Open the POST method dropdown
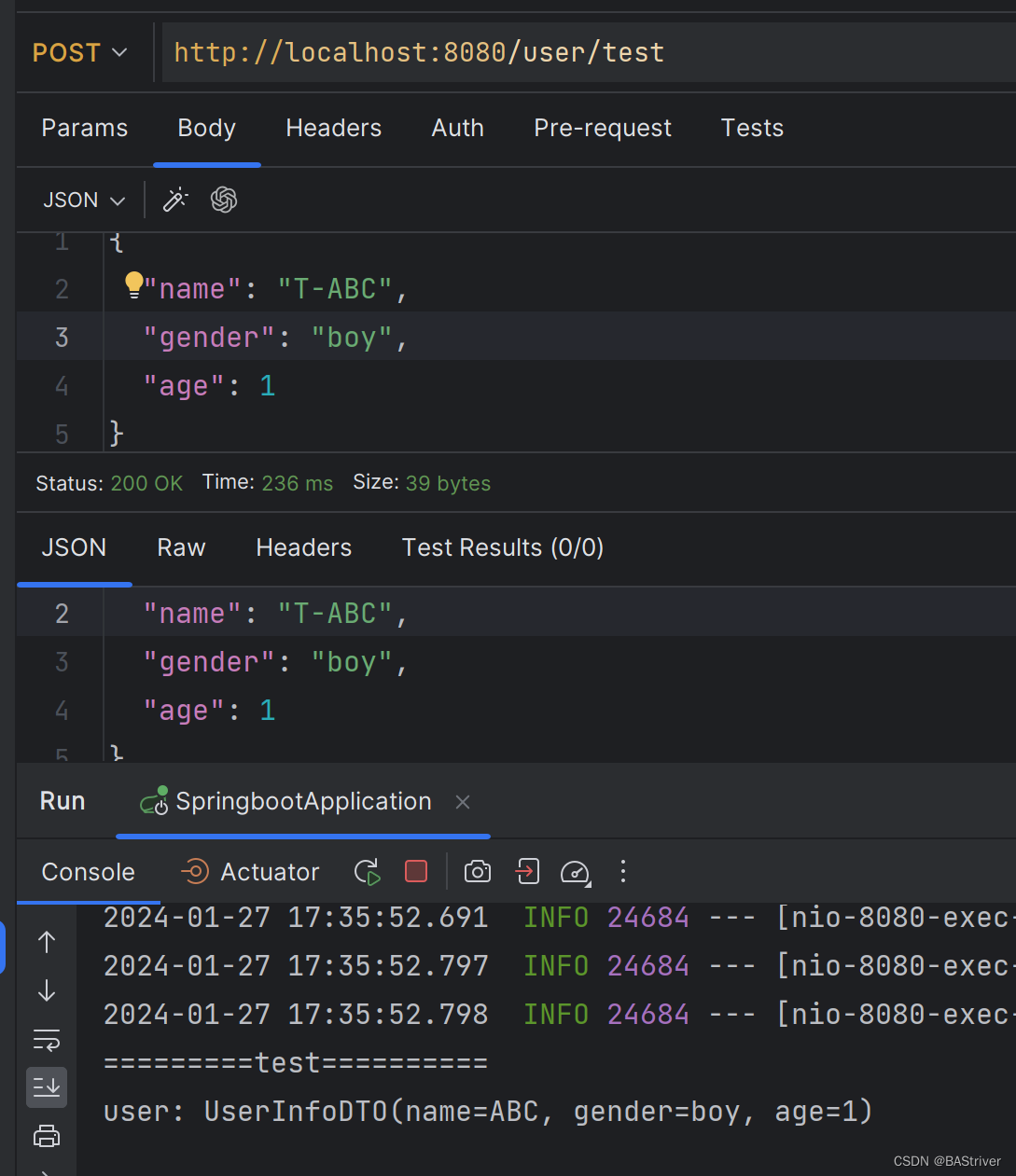This screenshot has width=1016, height=1176. [x=79, y=52]
